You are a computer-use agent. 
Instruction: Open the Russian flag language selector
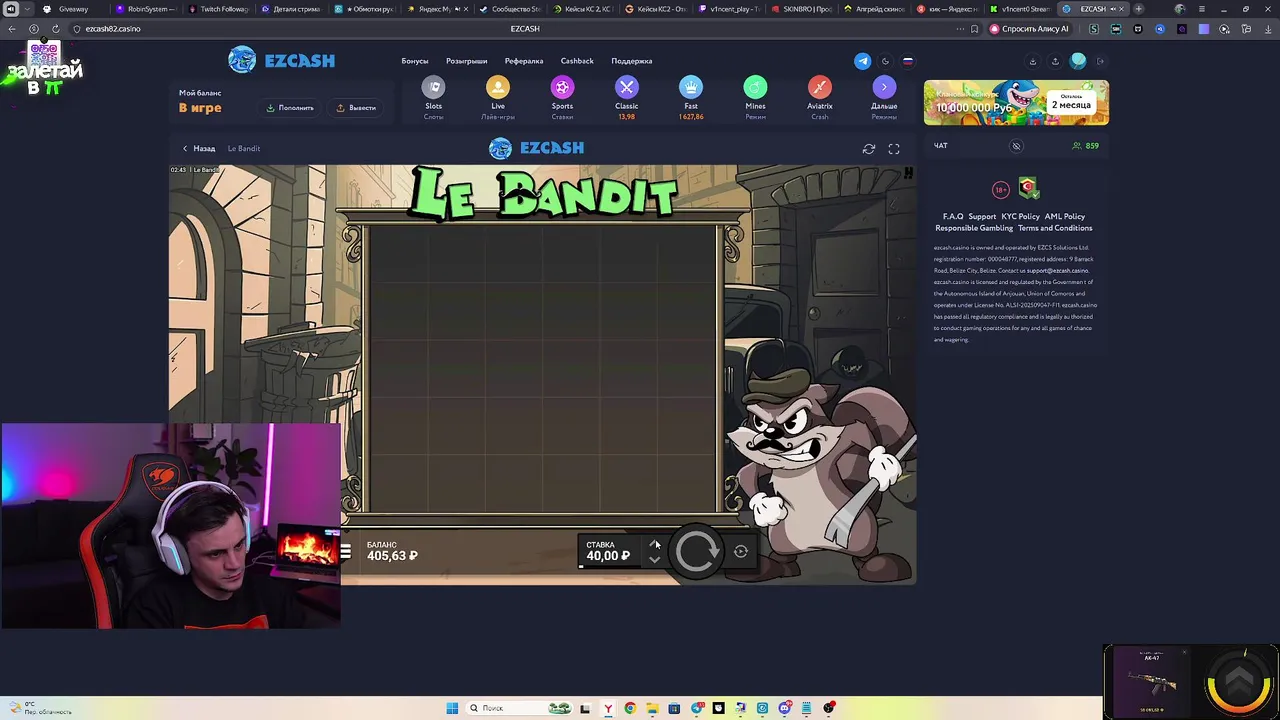(908, 61)
